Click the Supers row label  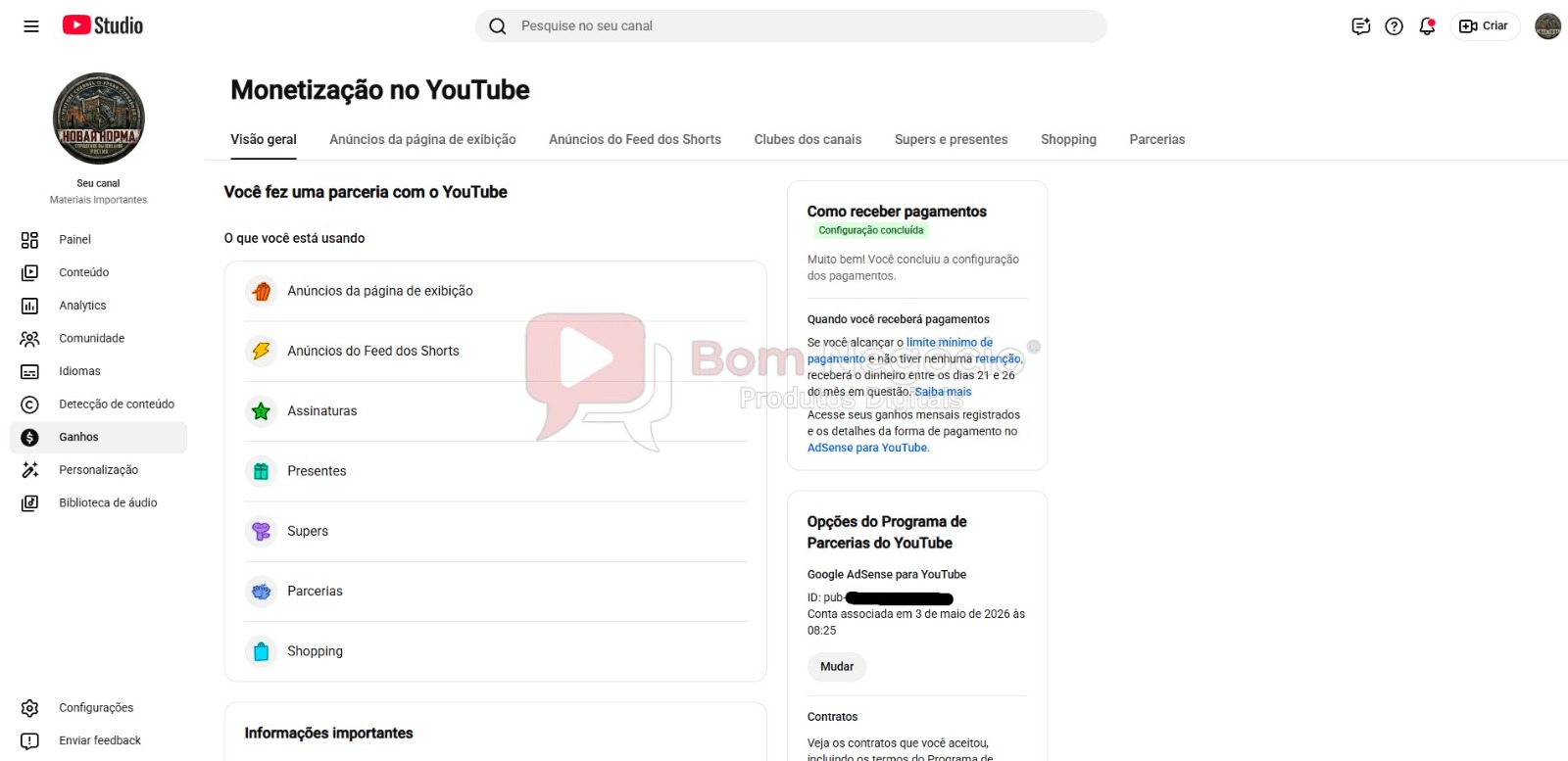pyautogui.click(x=308, y=531)
